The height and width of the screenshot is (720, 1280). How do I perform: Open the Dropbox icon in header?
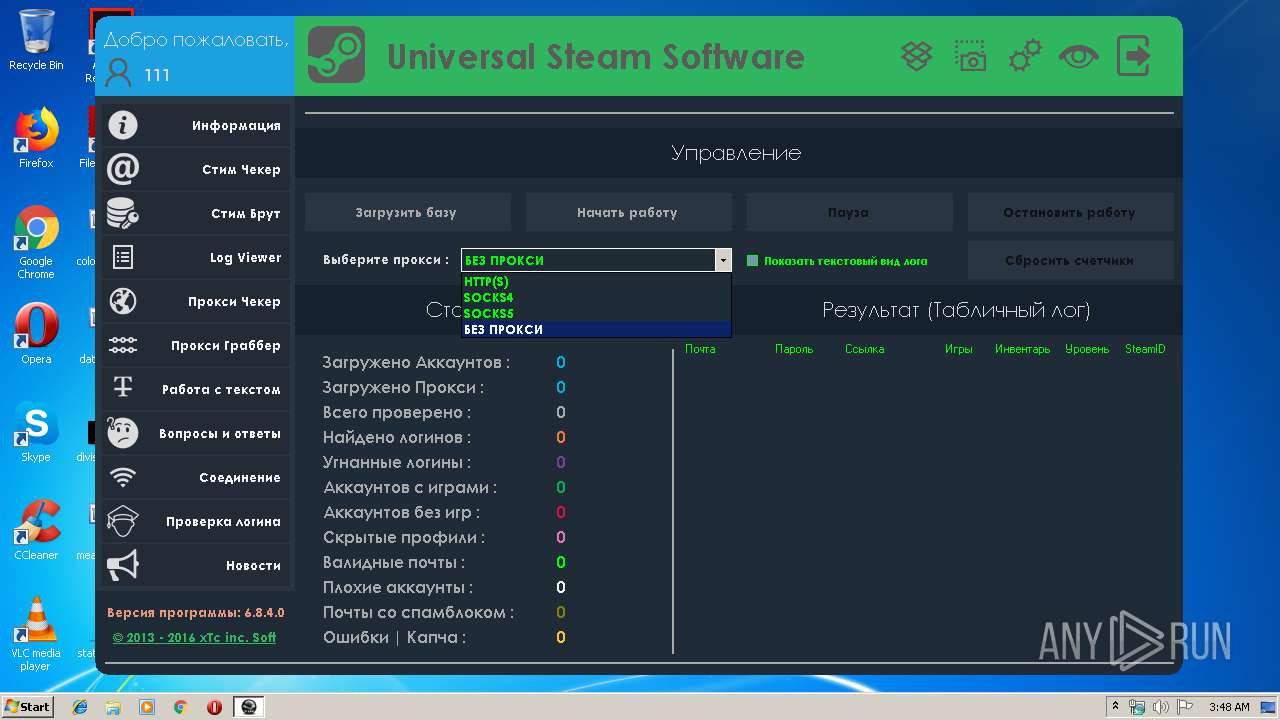(917, 56)
